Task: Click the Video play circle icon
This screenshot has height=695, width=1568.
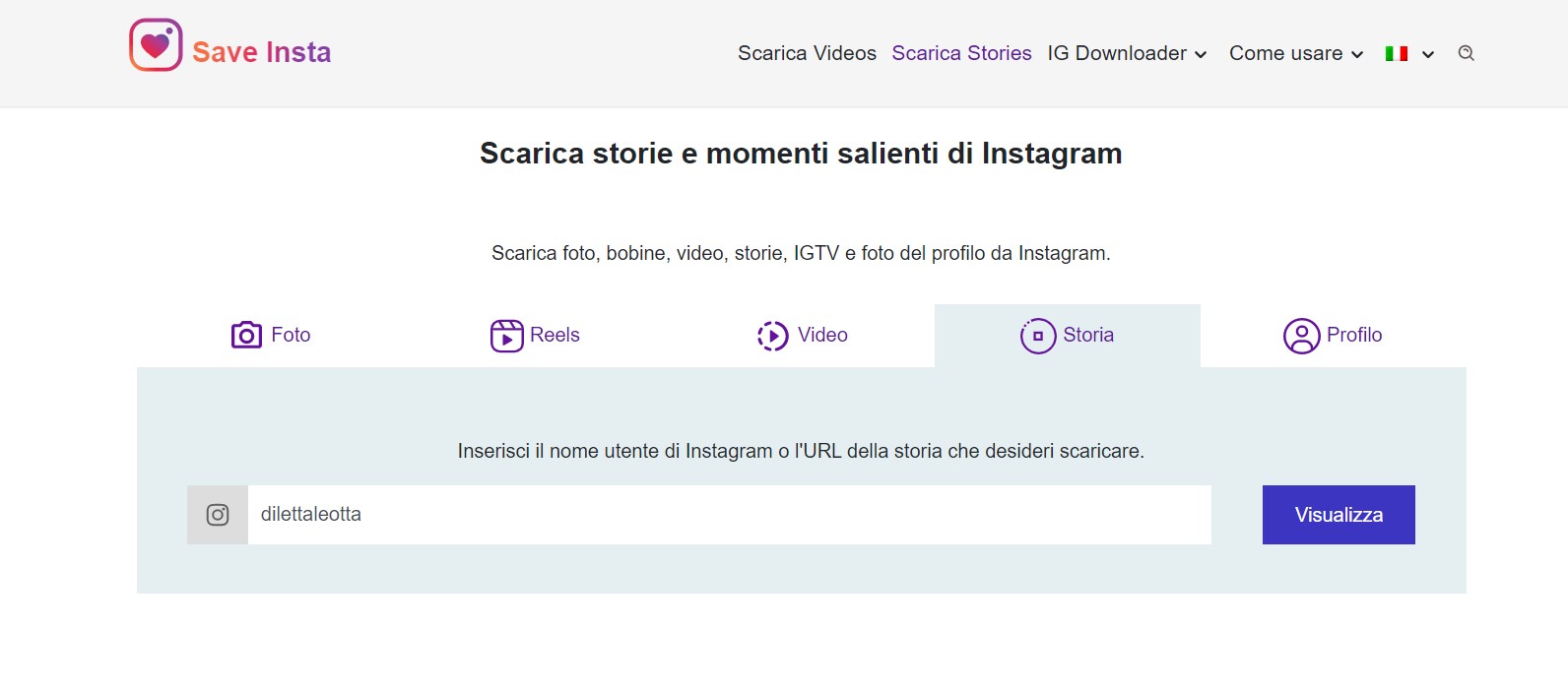Action: pyautogui.click(x=773, y=336)
